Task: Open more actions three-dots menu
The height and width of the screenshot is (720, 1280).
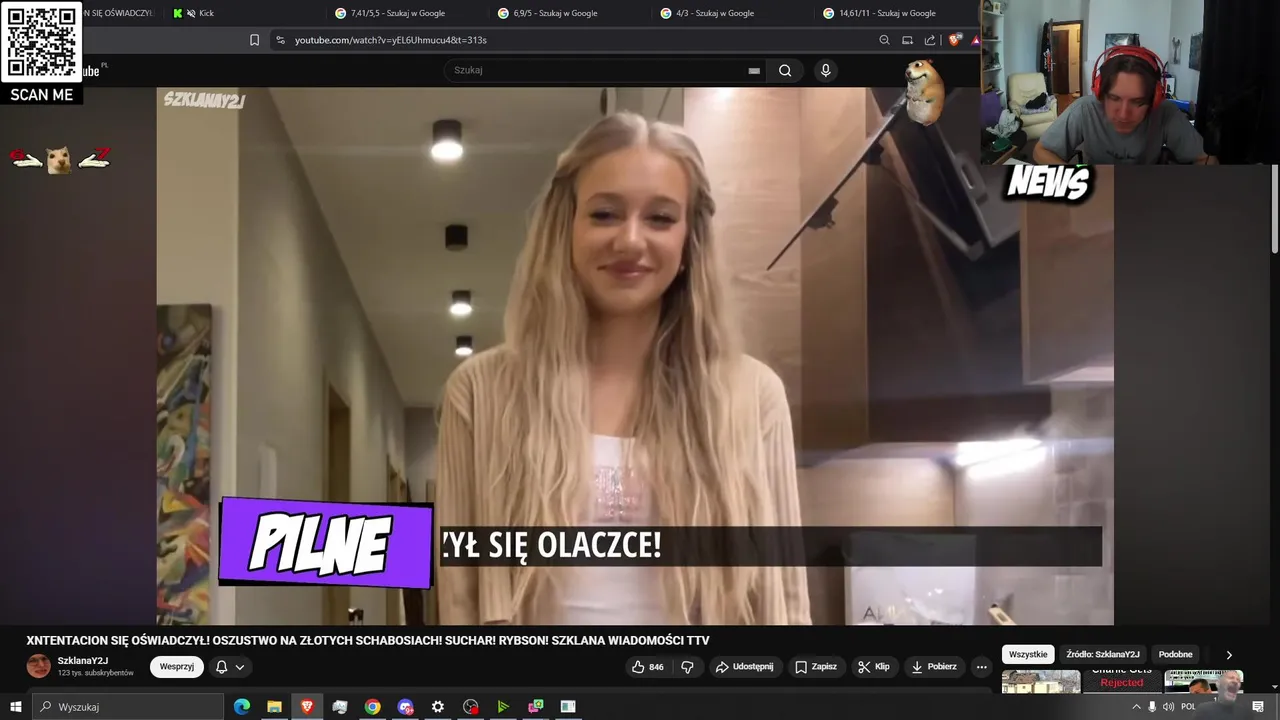Action: pyautogui.click(x=981, y=667)
